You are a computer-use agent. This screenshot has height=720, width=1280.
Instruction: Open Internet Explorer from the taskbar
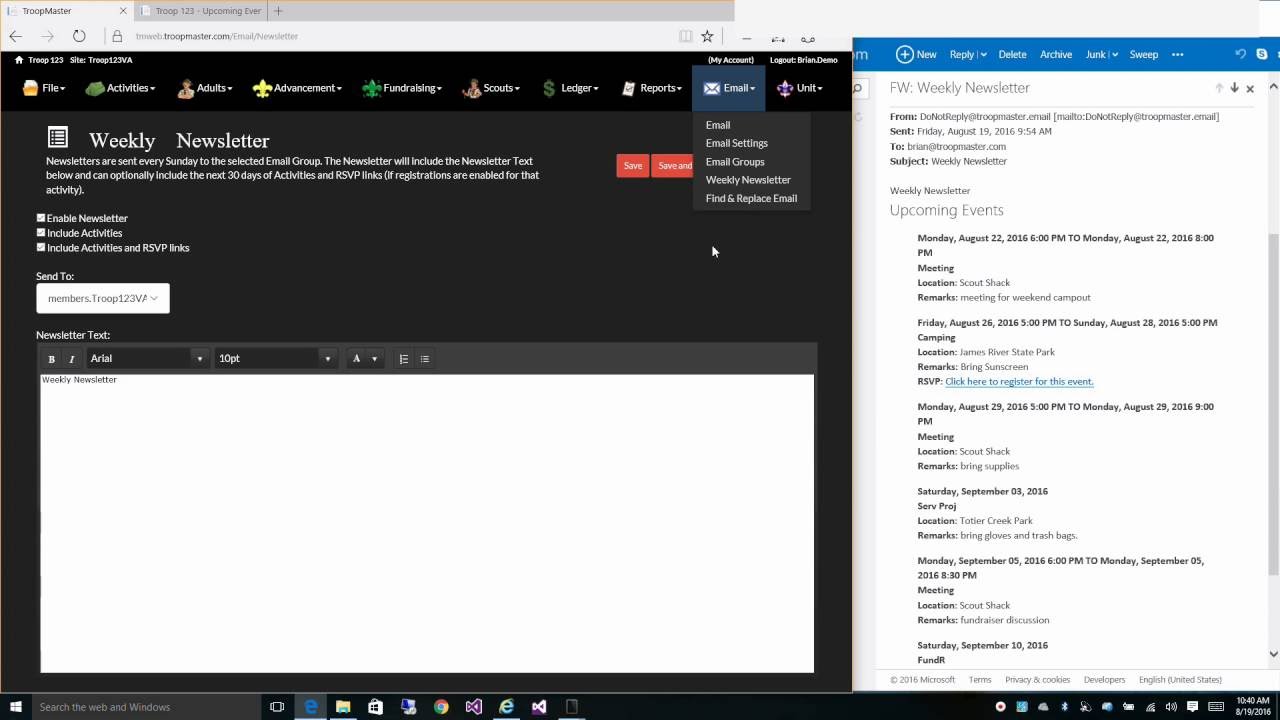[x=507, y=707]
